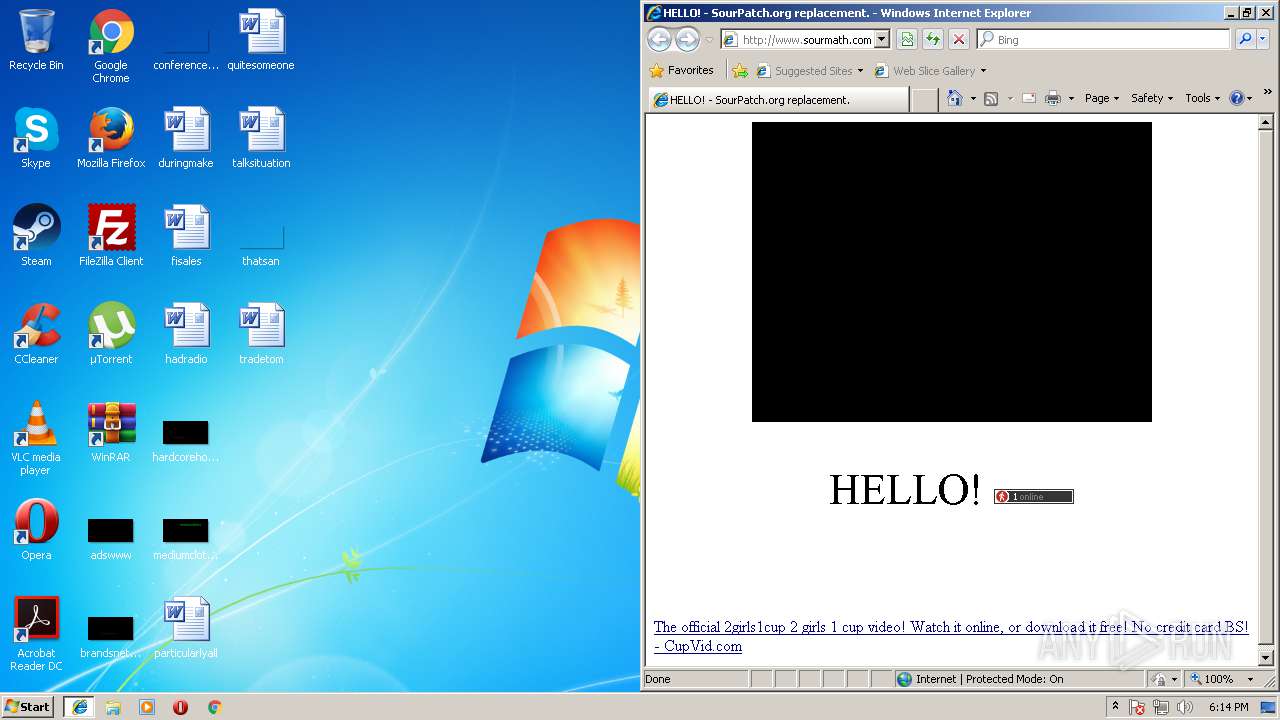Select the particularlyall Word document icon
1280x720 pixels.
[x=186, y=628]
